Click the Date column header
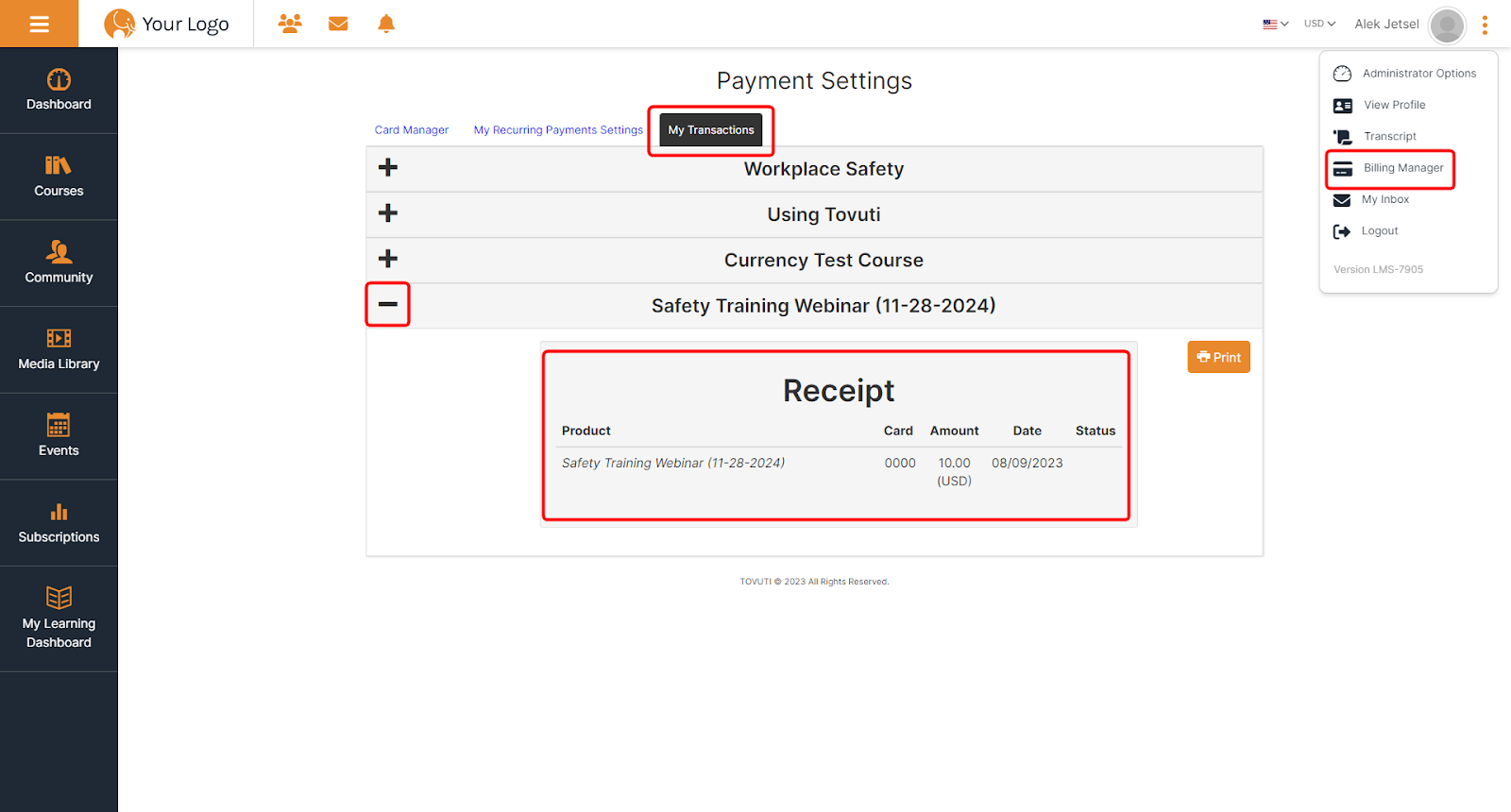This screenshot has height=812, width=1511. (x=1027, y=431)
